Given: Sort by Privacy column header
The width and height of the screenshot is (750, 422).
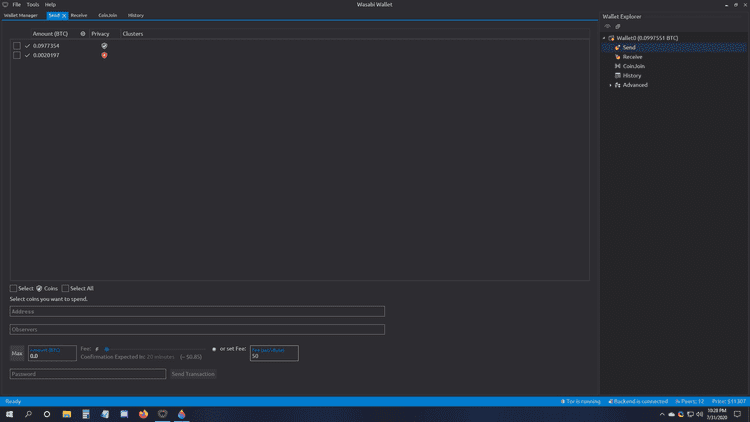Looking at the screenshot, I should pyautogui.click(x=100, y=34).
